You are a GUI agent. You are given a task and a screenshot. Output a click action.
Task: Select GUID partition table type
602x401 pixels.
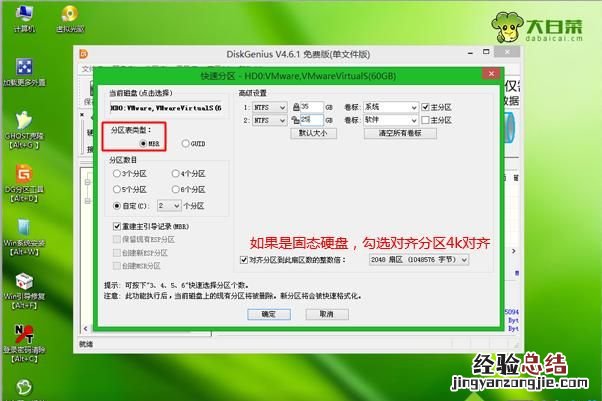point(194,143)
